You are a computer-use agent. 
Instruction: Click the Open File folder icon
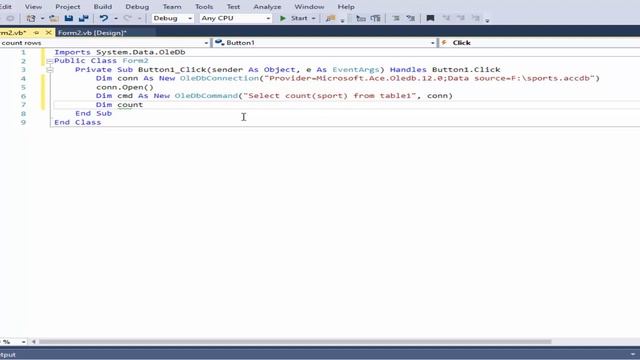point(53,18)
